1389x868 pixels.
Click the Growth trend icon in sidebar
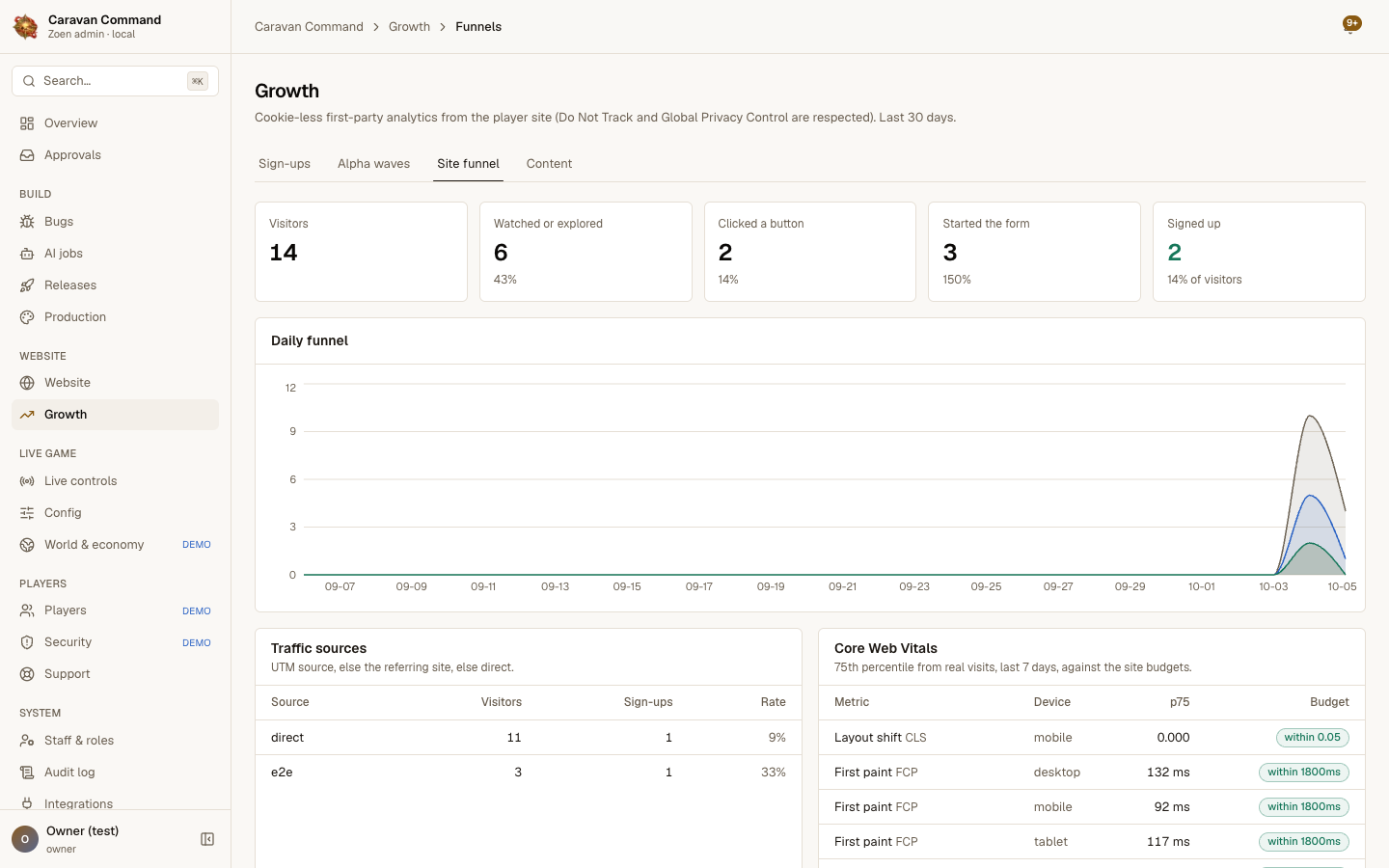[x=27, y=415]
